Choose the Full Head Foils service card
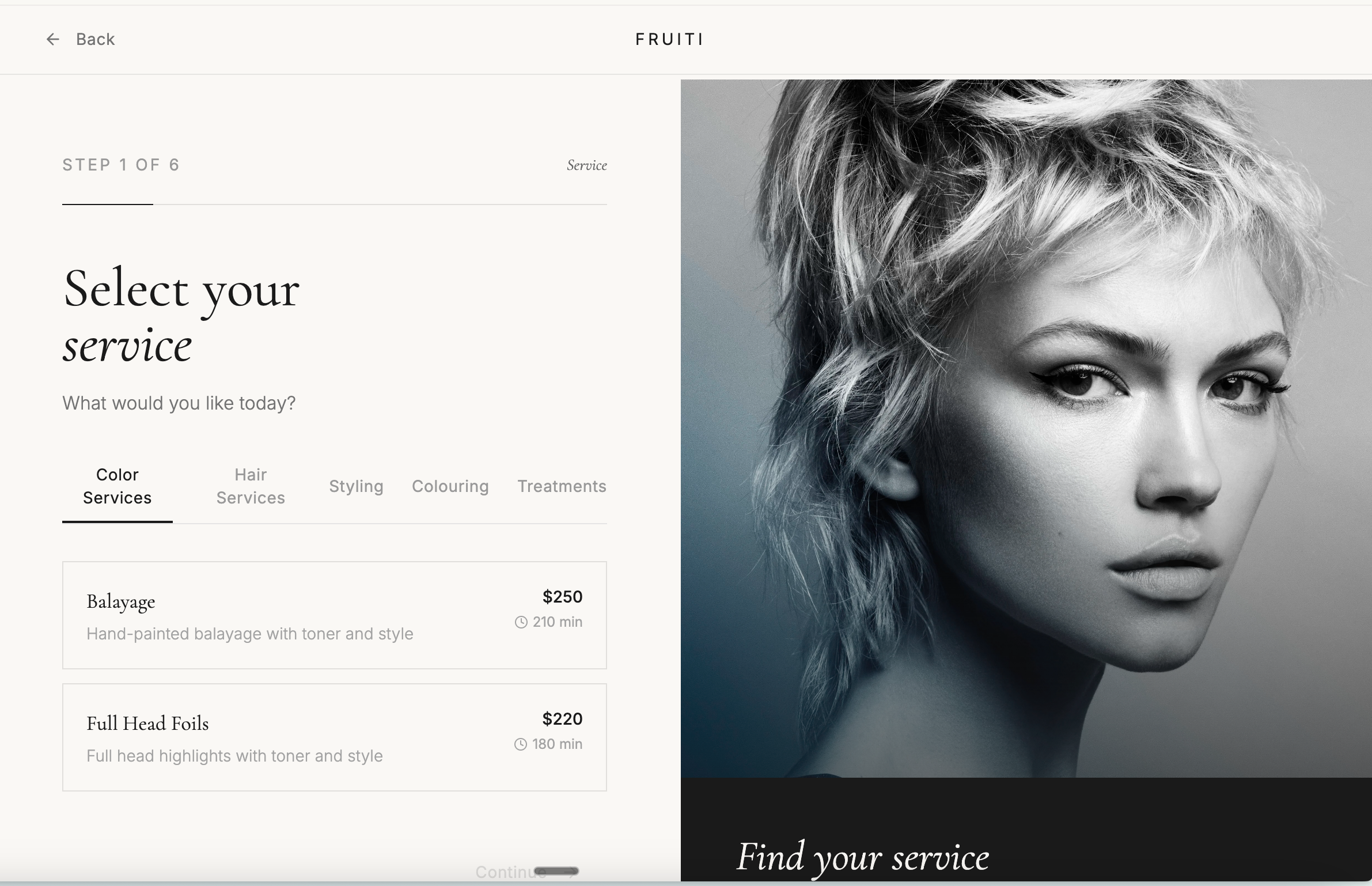This screenshot has height=886, width=1372. pyautogui.click(x=335, y=737)
